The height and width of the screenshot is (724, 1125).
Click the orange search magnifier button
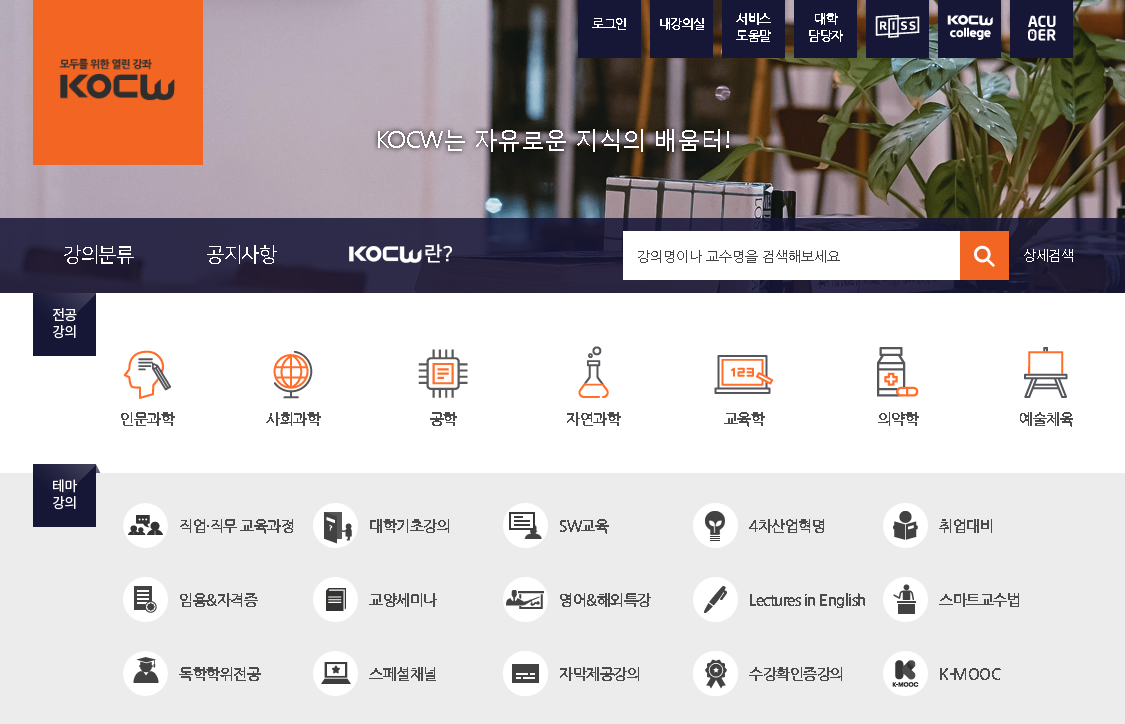[984, 255]
